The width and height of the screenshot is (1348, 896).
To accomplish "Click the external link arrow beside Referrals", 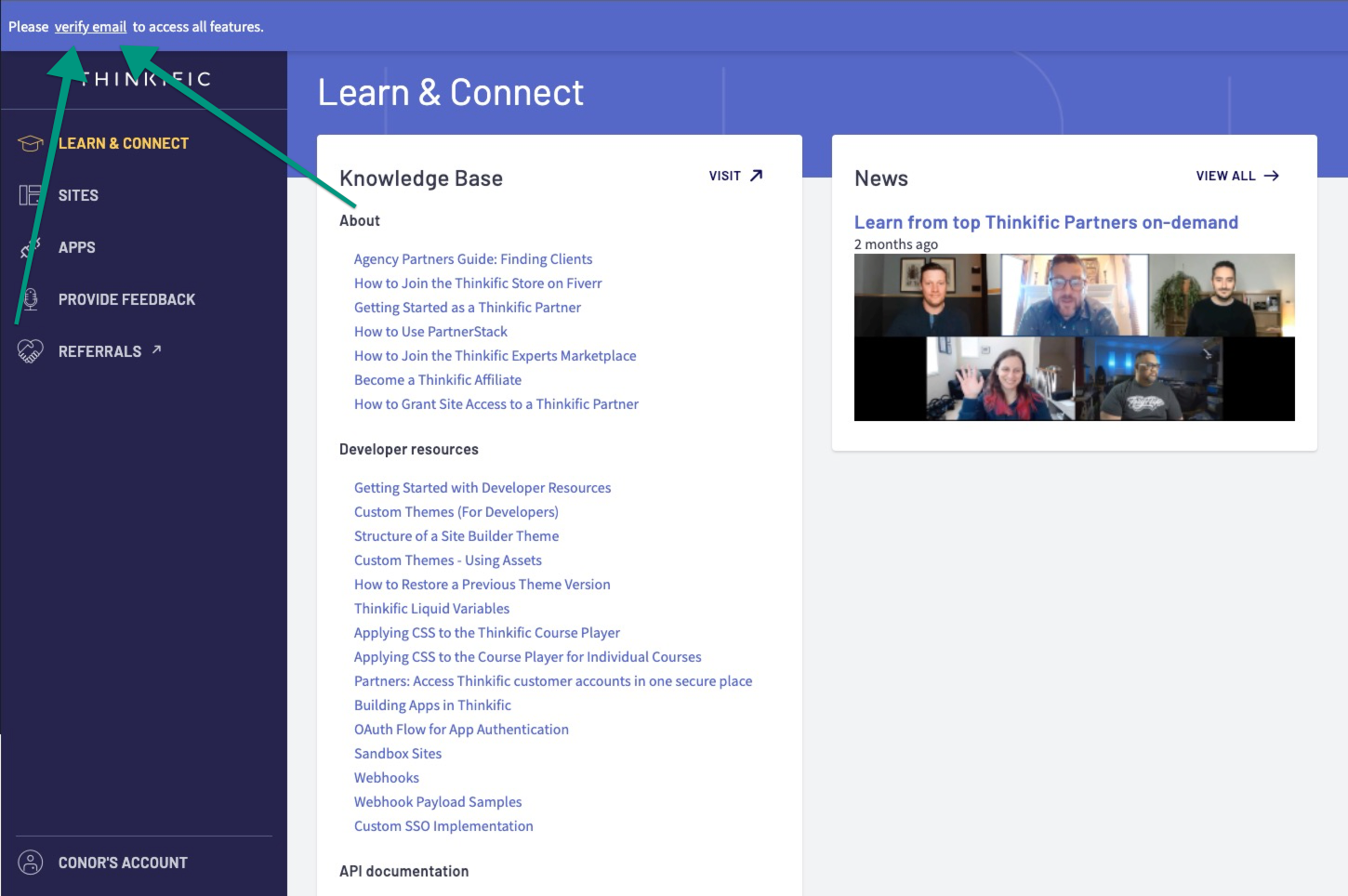I will (156, 349).
